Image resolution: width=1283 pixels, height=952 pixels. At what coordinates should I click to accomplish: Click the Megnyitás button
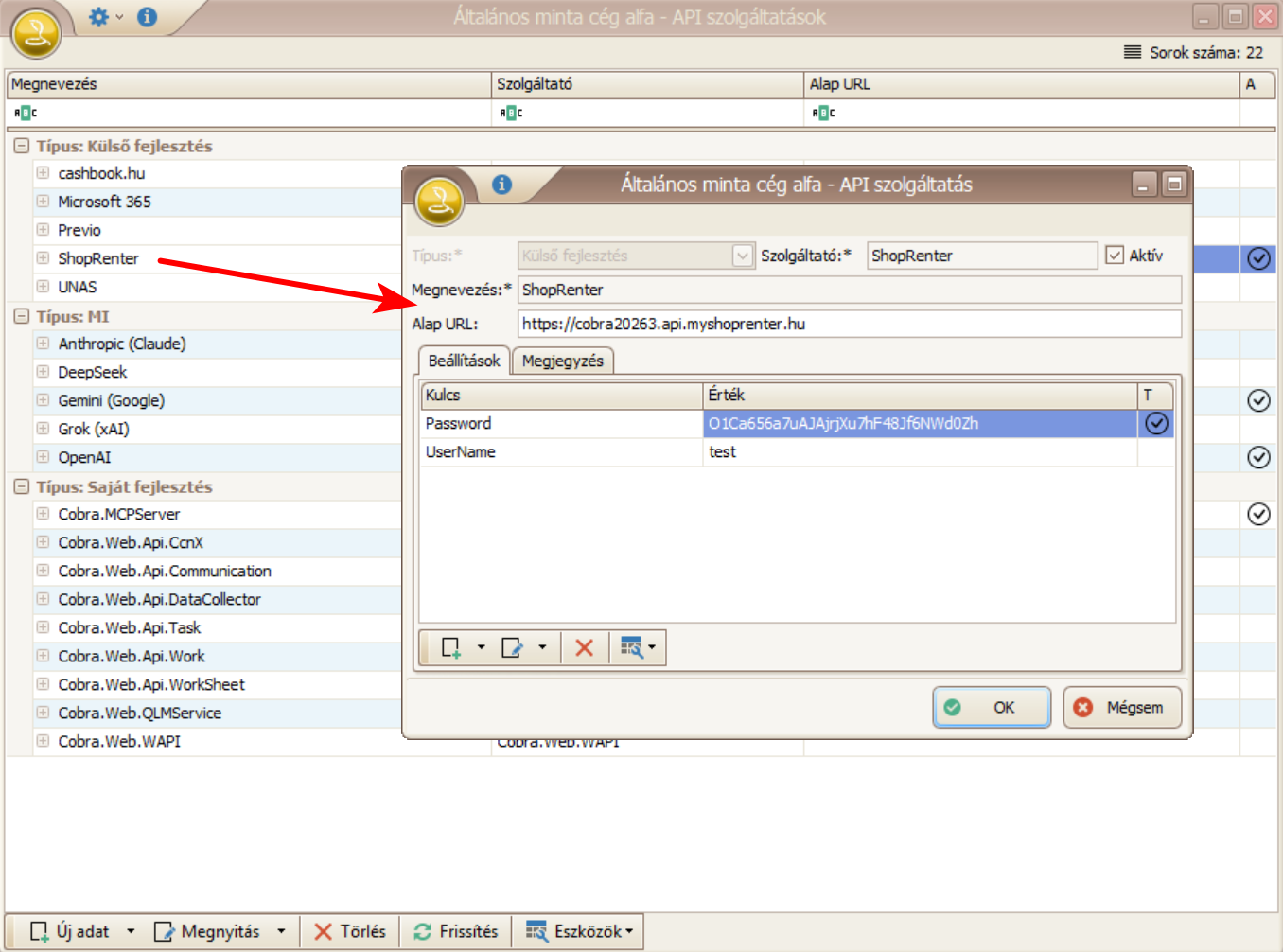point(206,931)
